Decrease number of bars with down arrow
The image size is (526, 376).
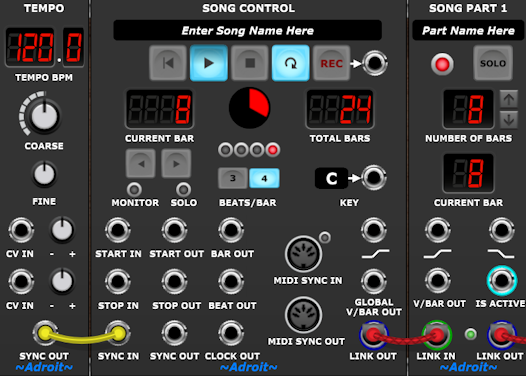(x=509, y=119)
